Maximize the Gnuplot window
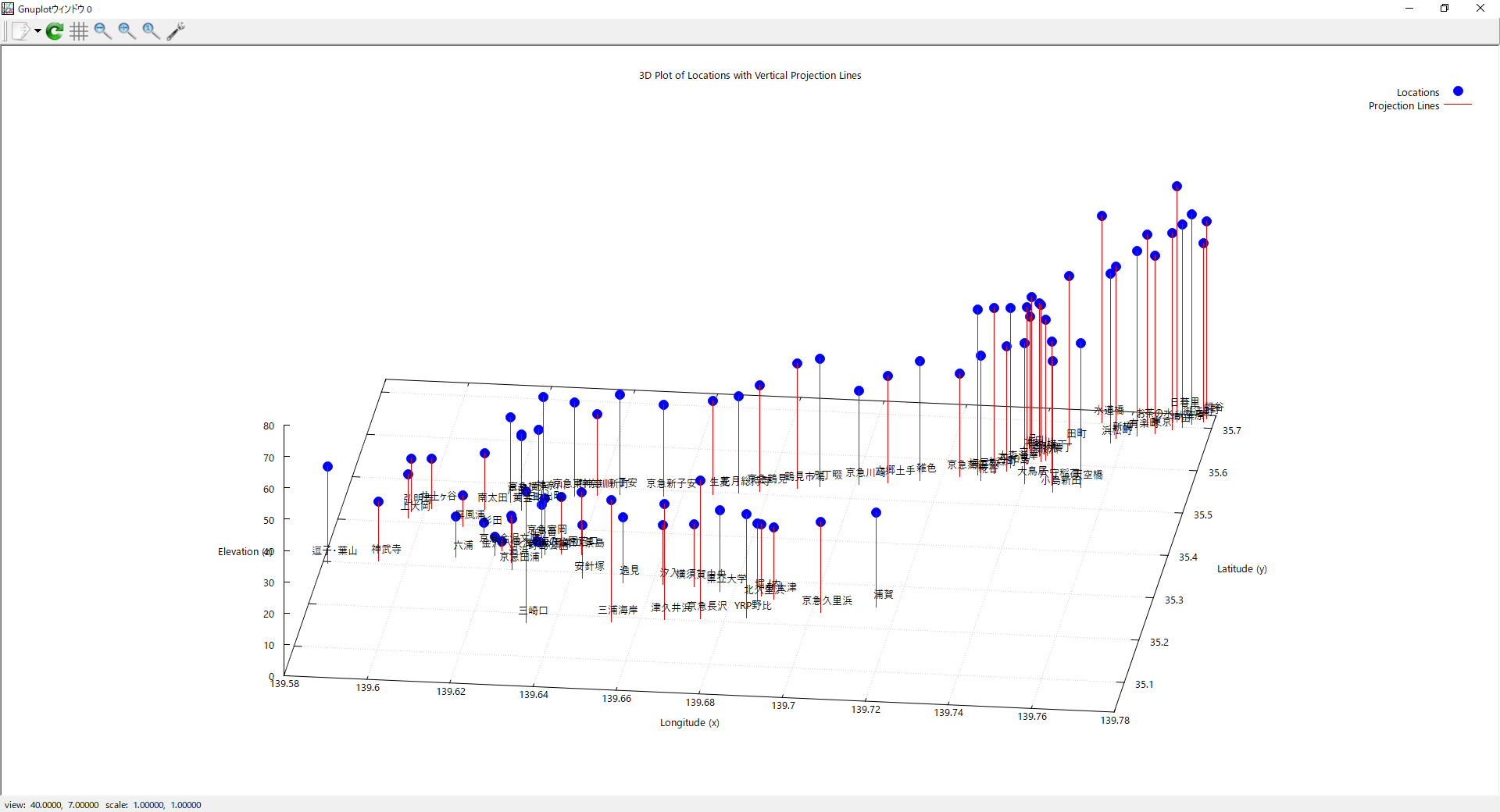 [x=1445, y=9]
